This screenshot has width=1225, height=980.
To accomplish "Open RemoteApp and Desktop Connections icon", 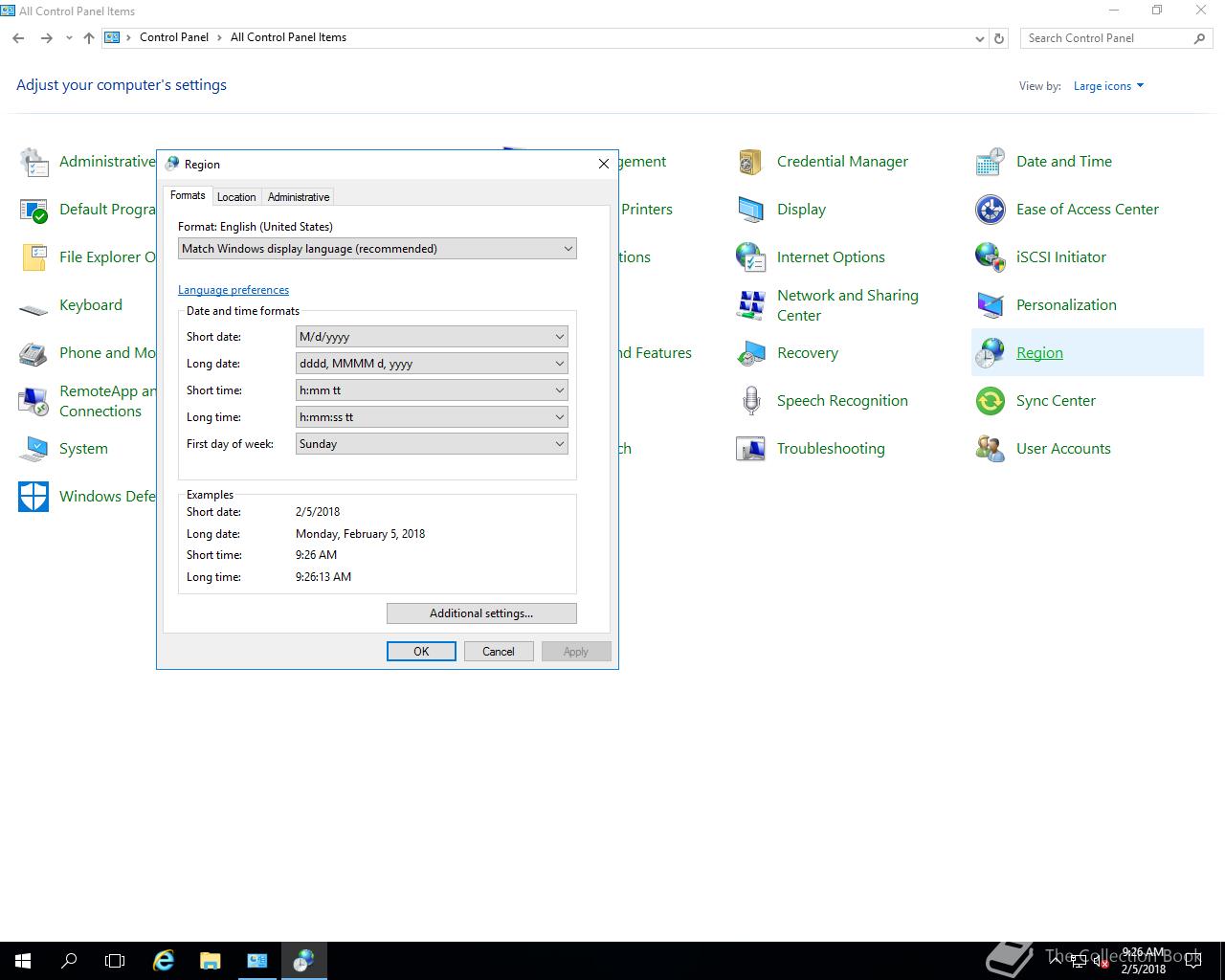I will 34,401.
